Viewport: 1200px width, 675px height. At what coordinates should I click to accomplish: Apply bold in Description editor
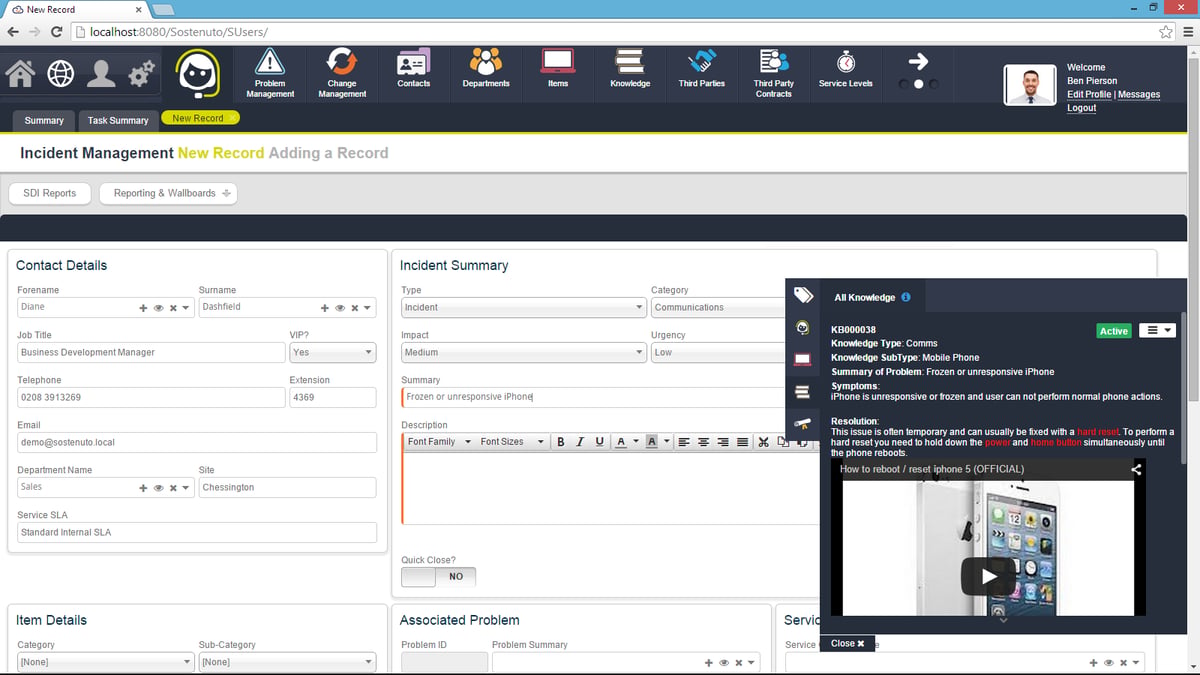pos(561,442)
